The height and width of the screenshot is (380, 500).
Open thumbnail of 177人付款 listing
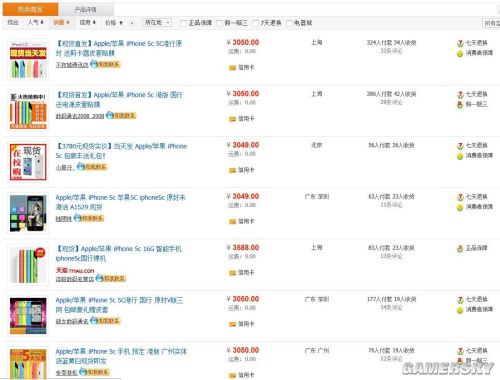tap(28, 316)
